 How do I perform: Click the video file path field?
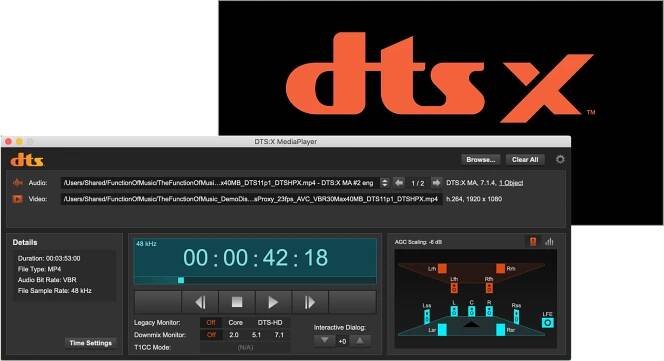coord(251,199)
